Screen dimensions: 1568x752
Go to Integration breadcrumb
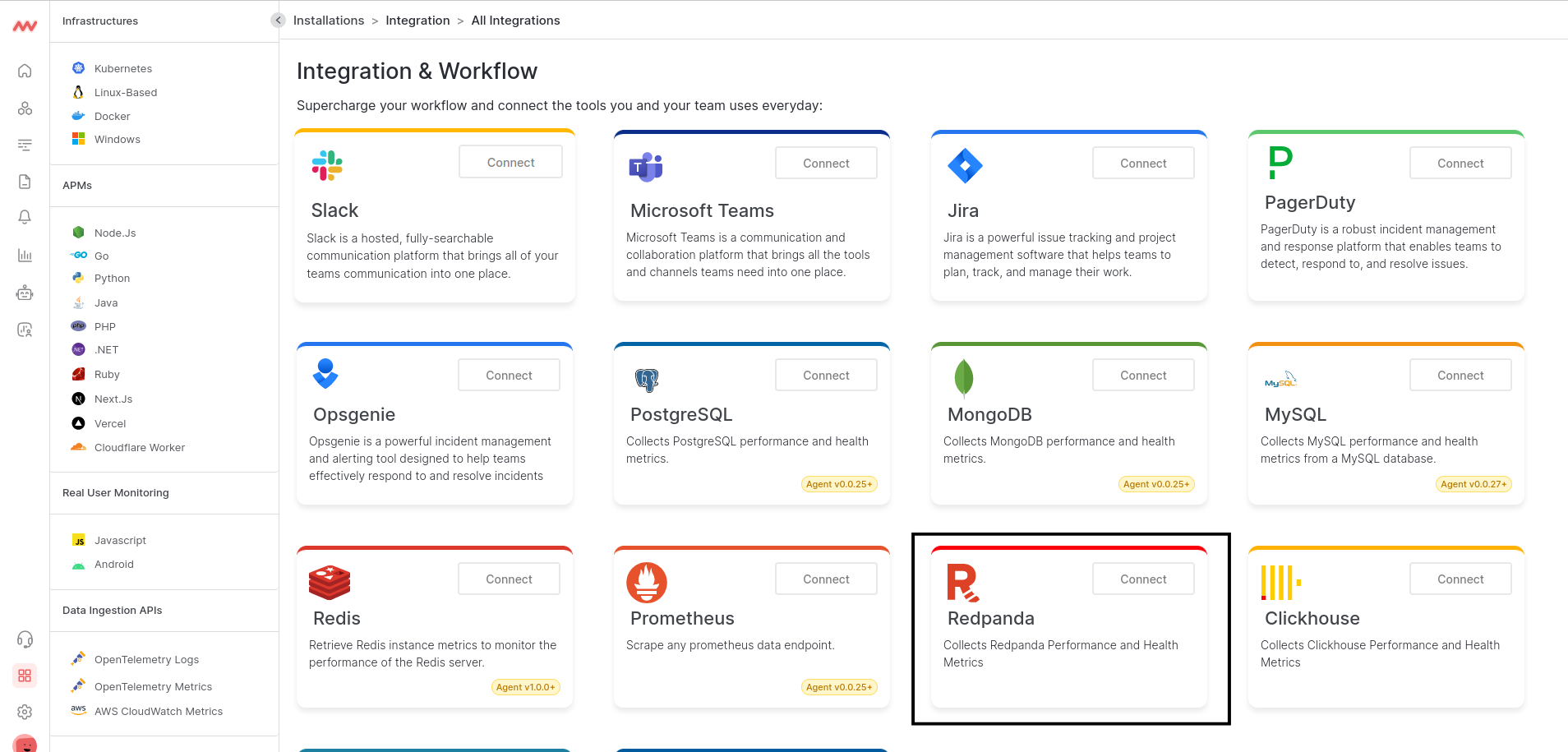[x=417, y=21]
